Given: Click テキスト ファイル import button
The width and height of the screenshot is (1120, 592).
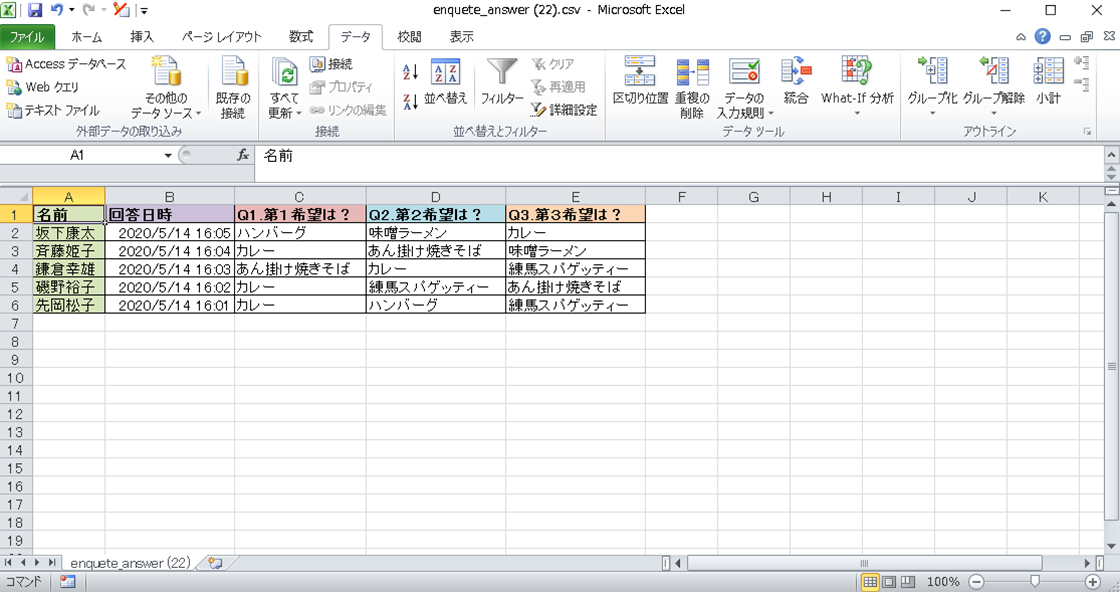Looking at the screenshot, I should pyautogui.click(x=53, y=110).
